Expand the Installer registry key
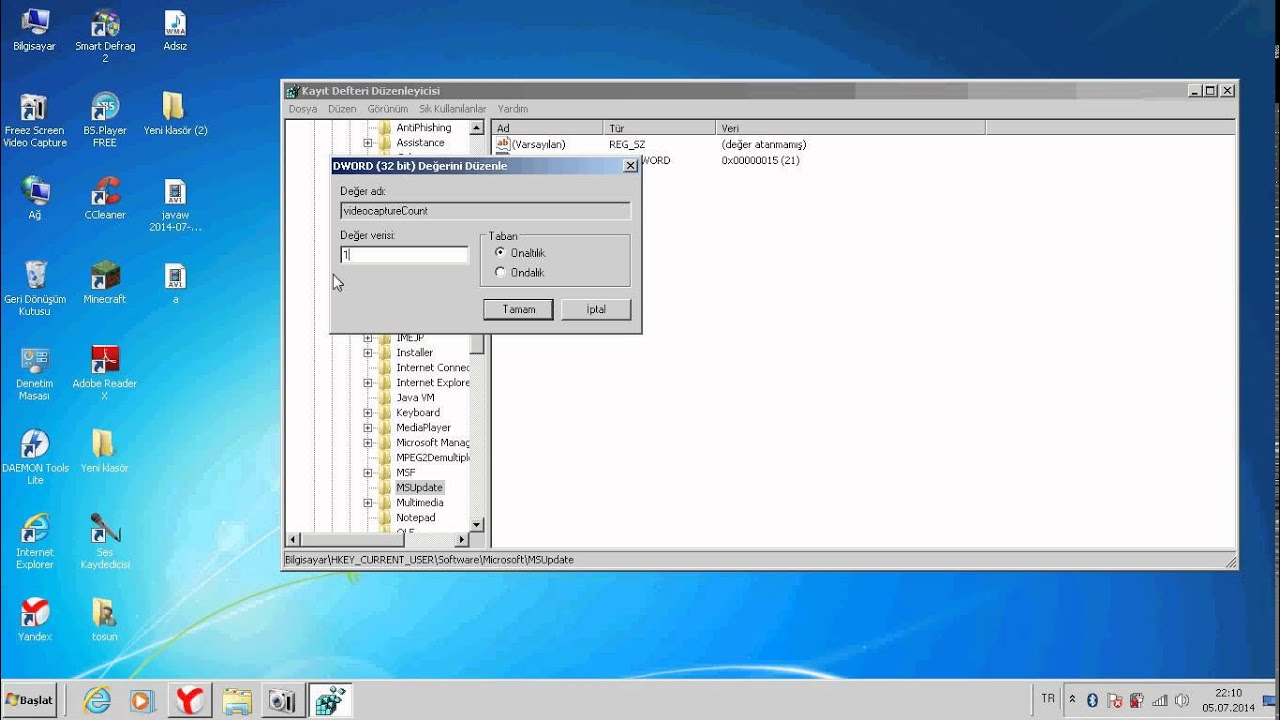The image size is (1280, 720). click(368, 353)
